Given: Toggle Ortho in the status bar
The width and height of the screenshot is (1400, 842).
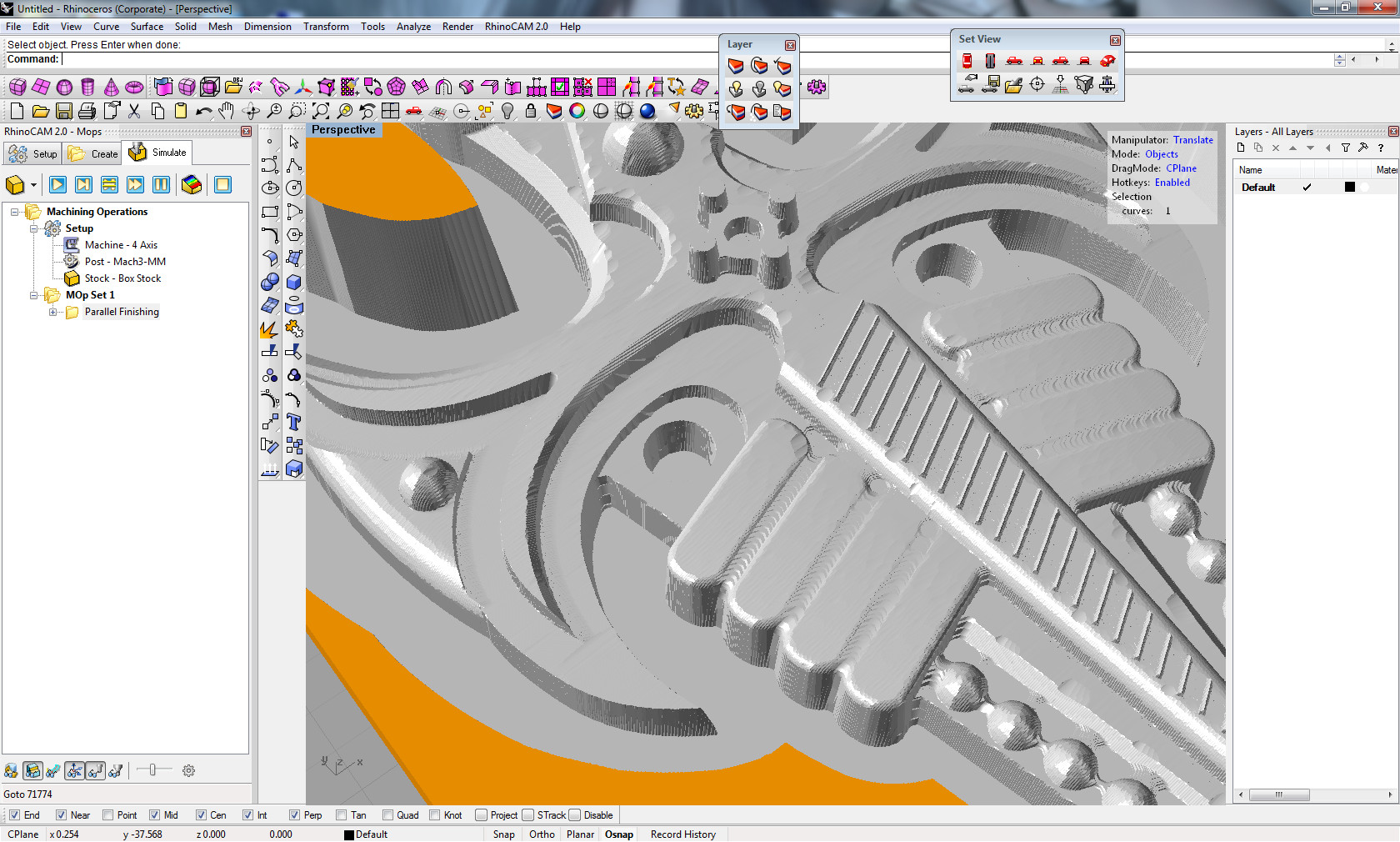Looking at the screenshot, I should click(542, 834).
